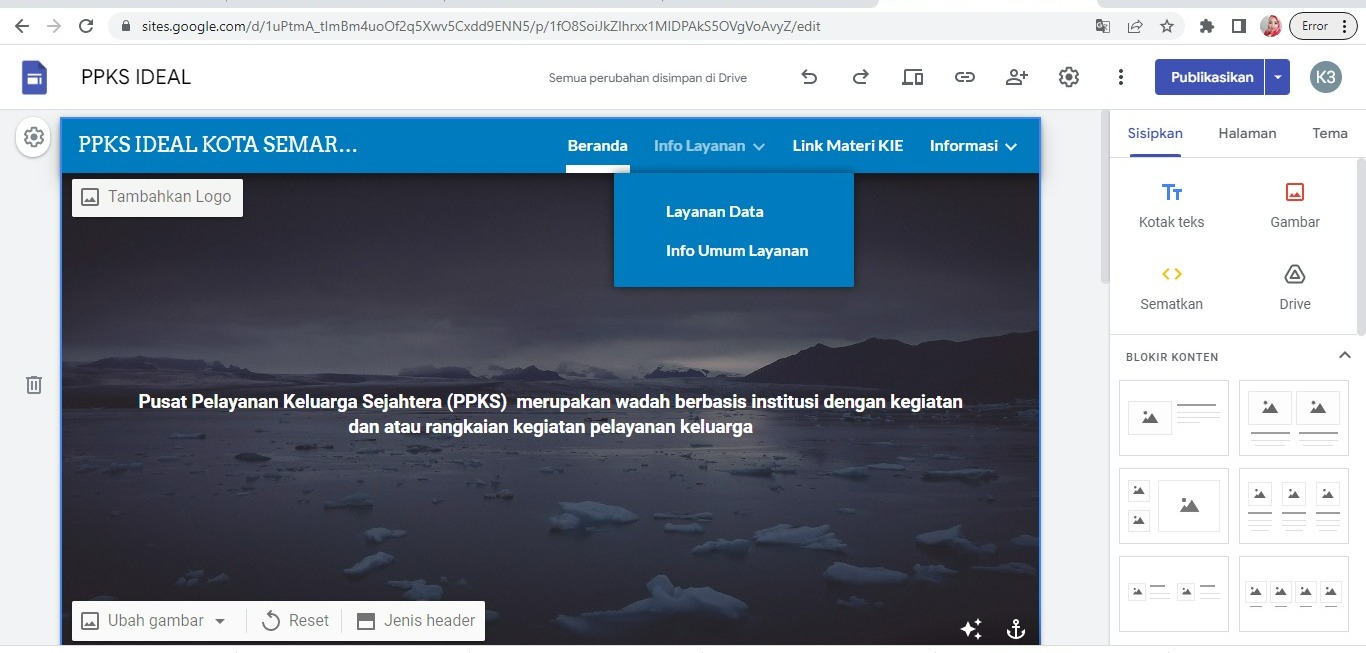Click Jenis header button
Image resolution: width=1366 pixels, height=653 pixels.
416,621
